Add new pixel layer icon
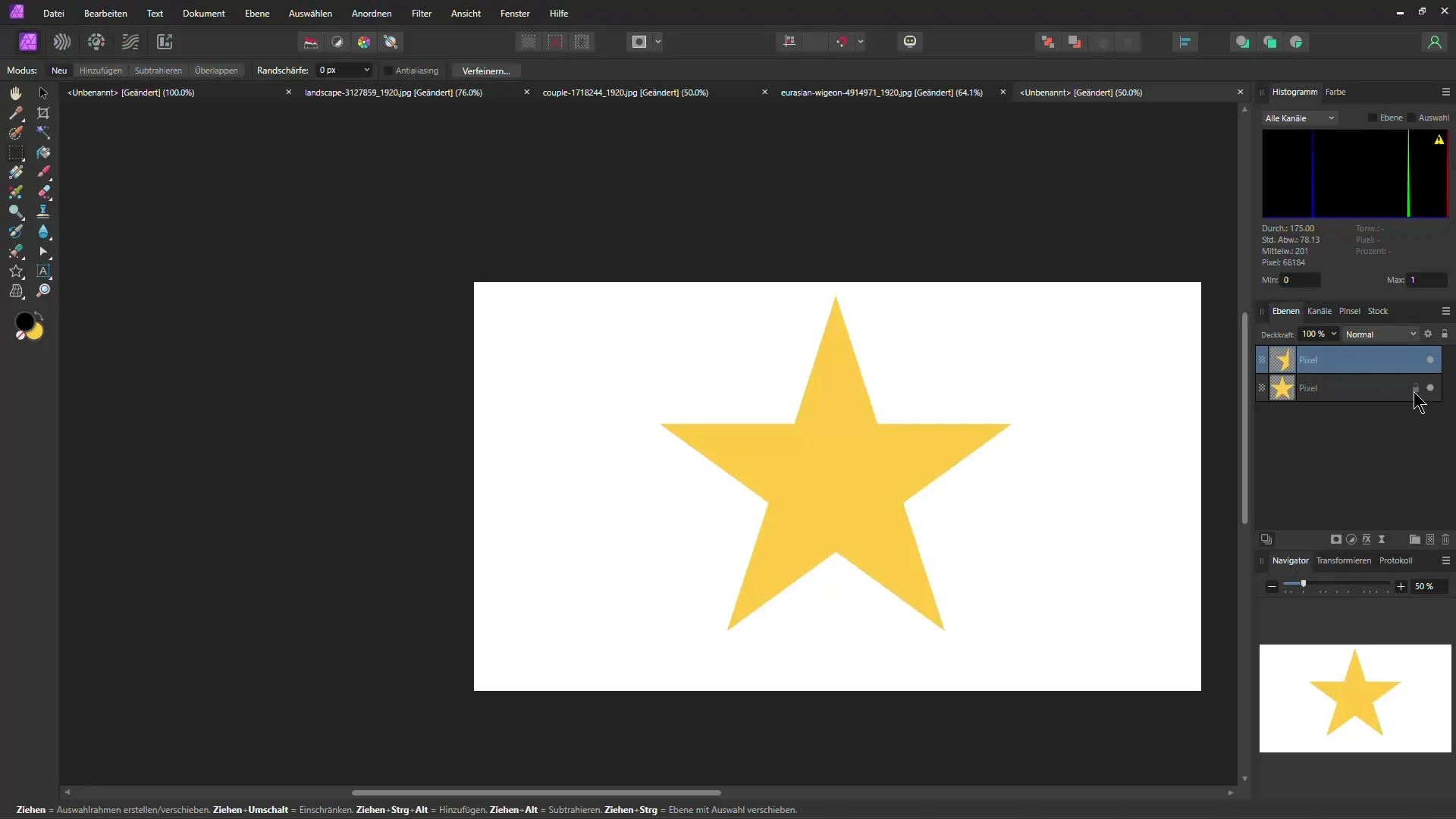 pyautogui.click(x=1430, y=539)
